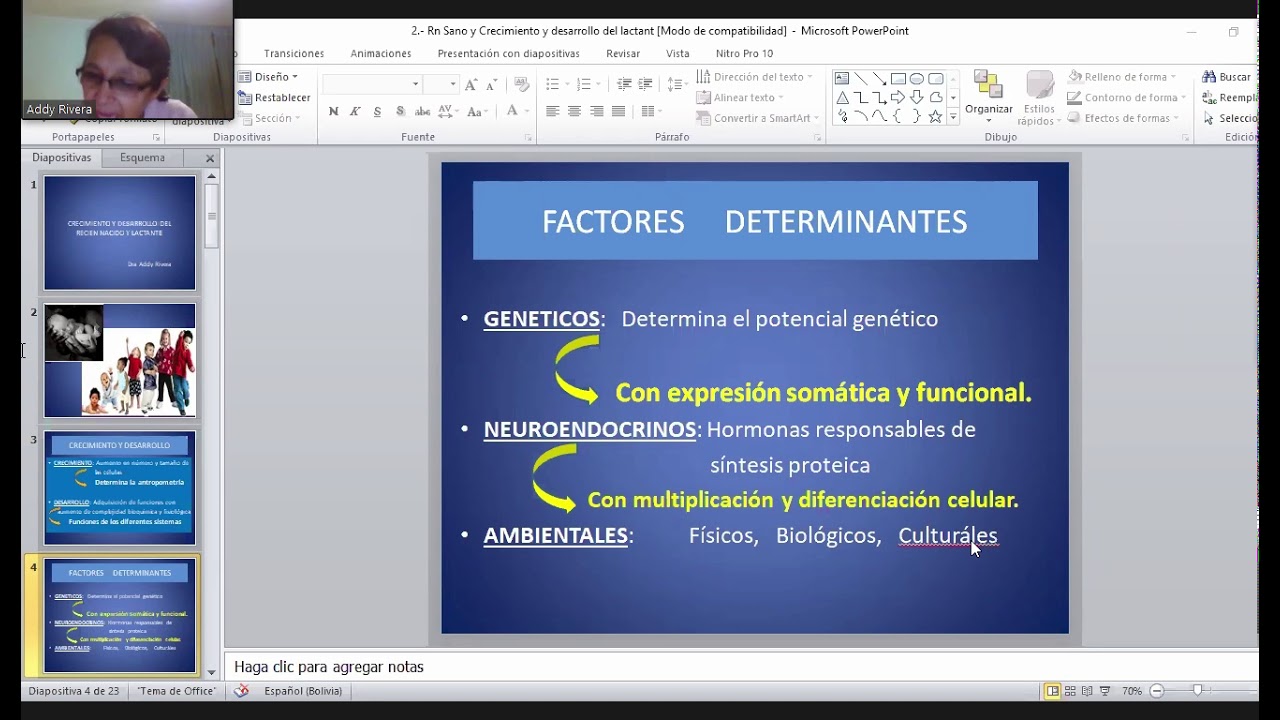Click zoom out minus button
The width and height of the screenshot is (1280, 720).
(x=1157, y=691)
